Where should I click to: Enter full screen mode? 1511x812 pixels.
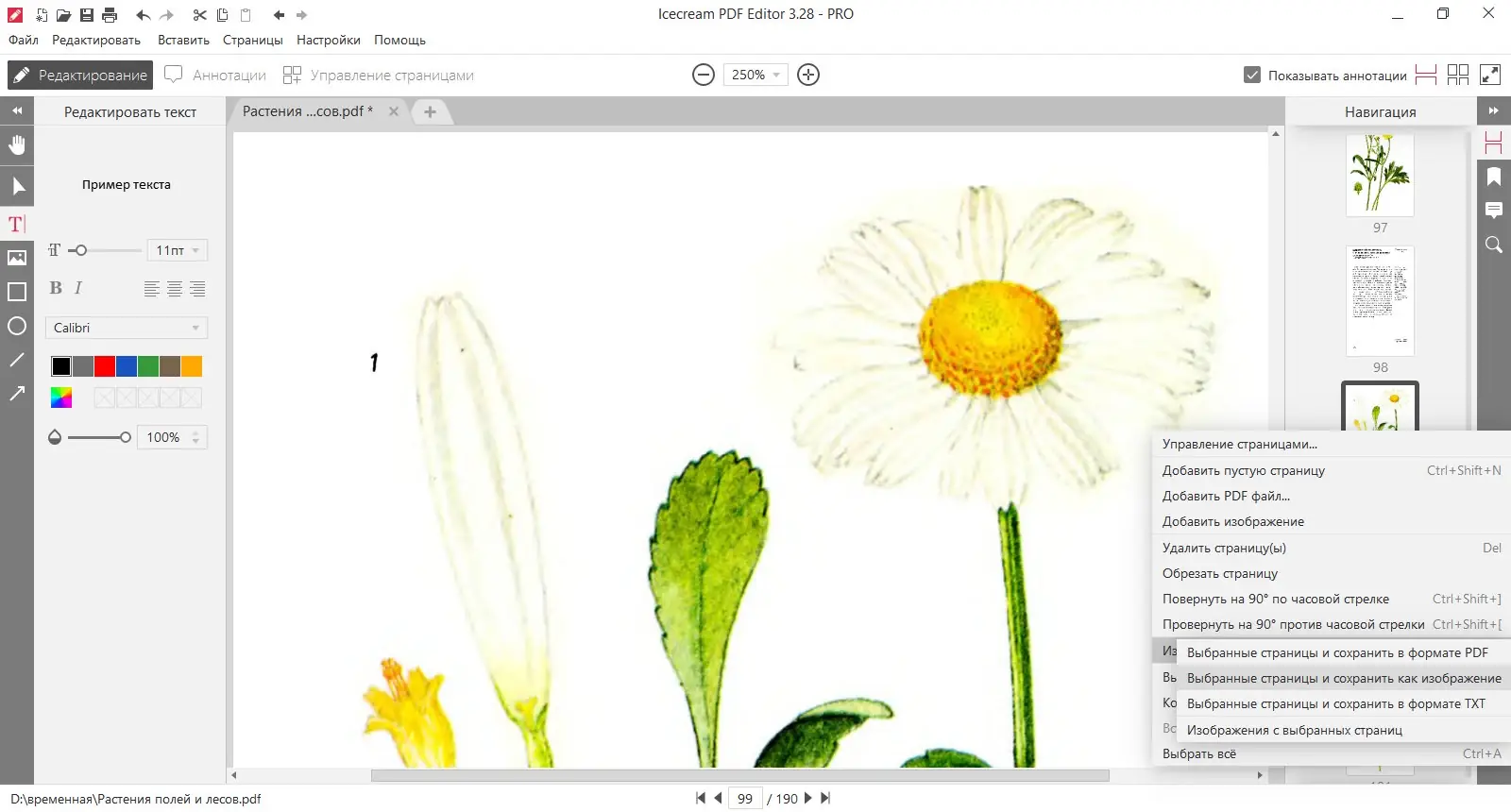(x=1490, y=75)
